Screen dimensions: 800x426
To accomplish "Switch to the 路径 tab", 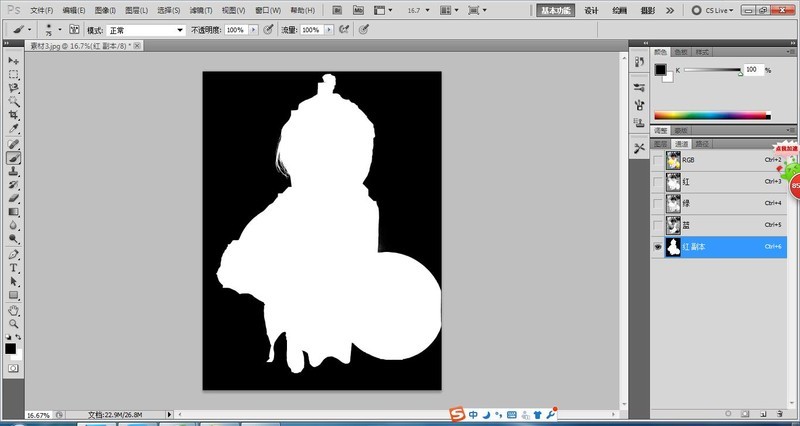I will (704, 144).
